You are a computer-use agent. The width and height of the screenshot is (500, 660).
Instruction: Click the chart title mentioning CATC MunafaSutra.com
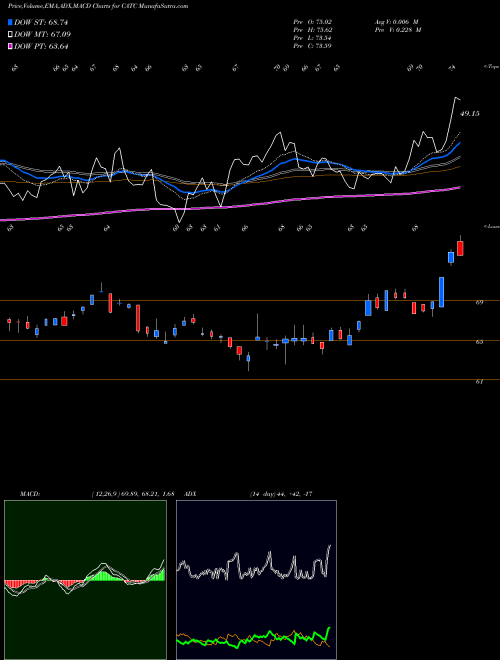98,6
